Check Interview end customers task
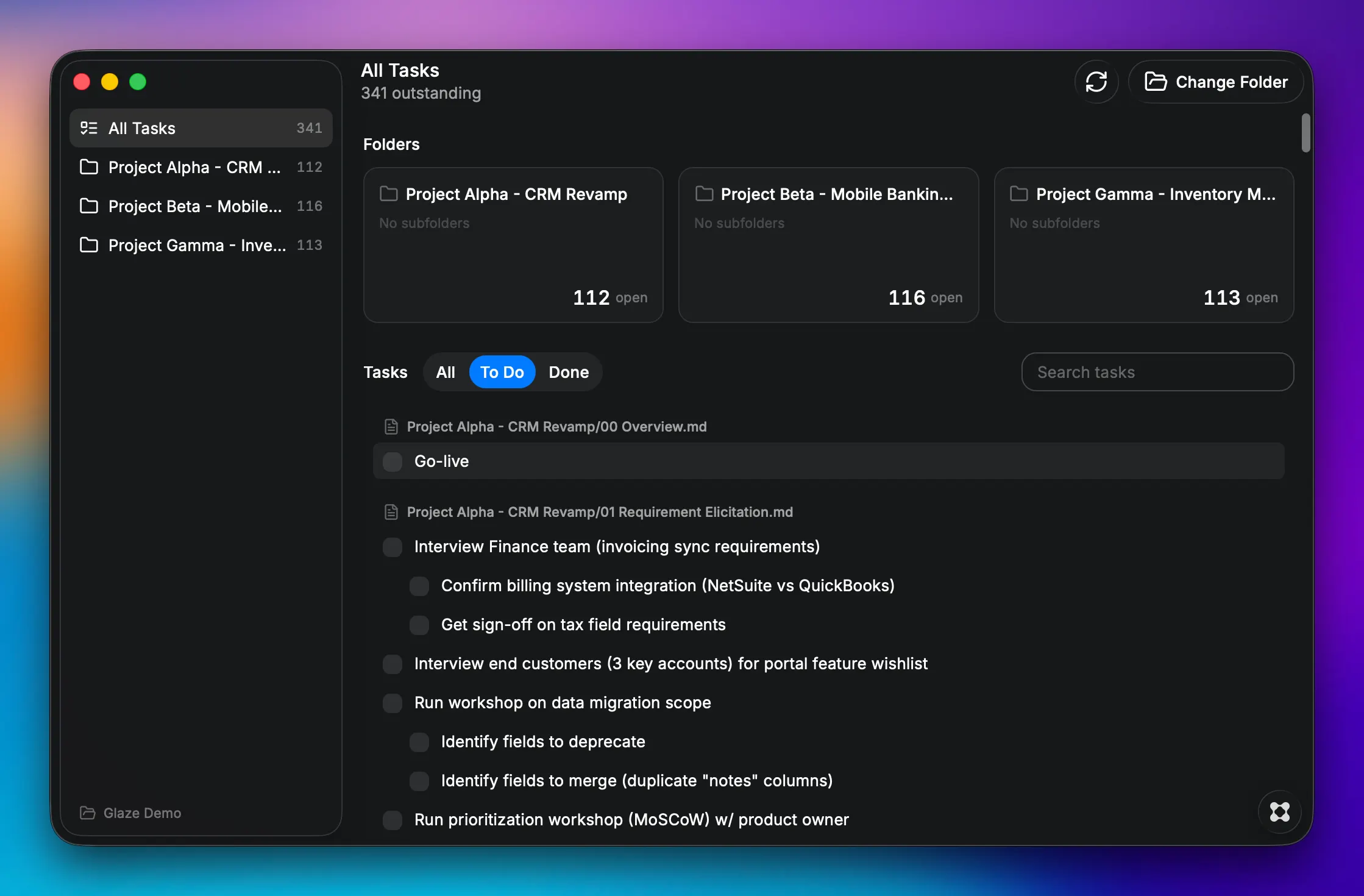1364x896 pixels. 393,664
